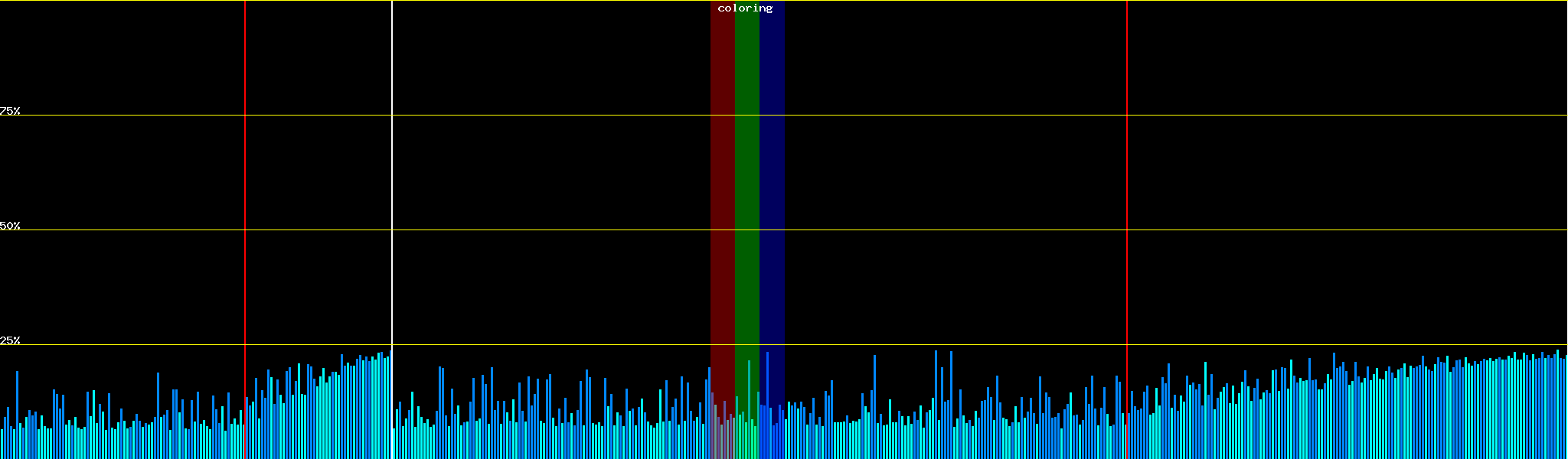Click the 50% axis label
Image resolution: width=1568 pixels, height=459 pixels.
(10, 226)
